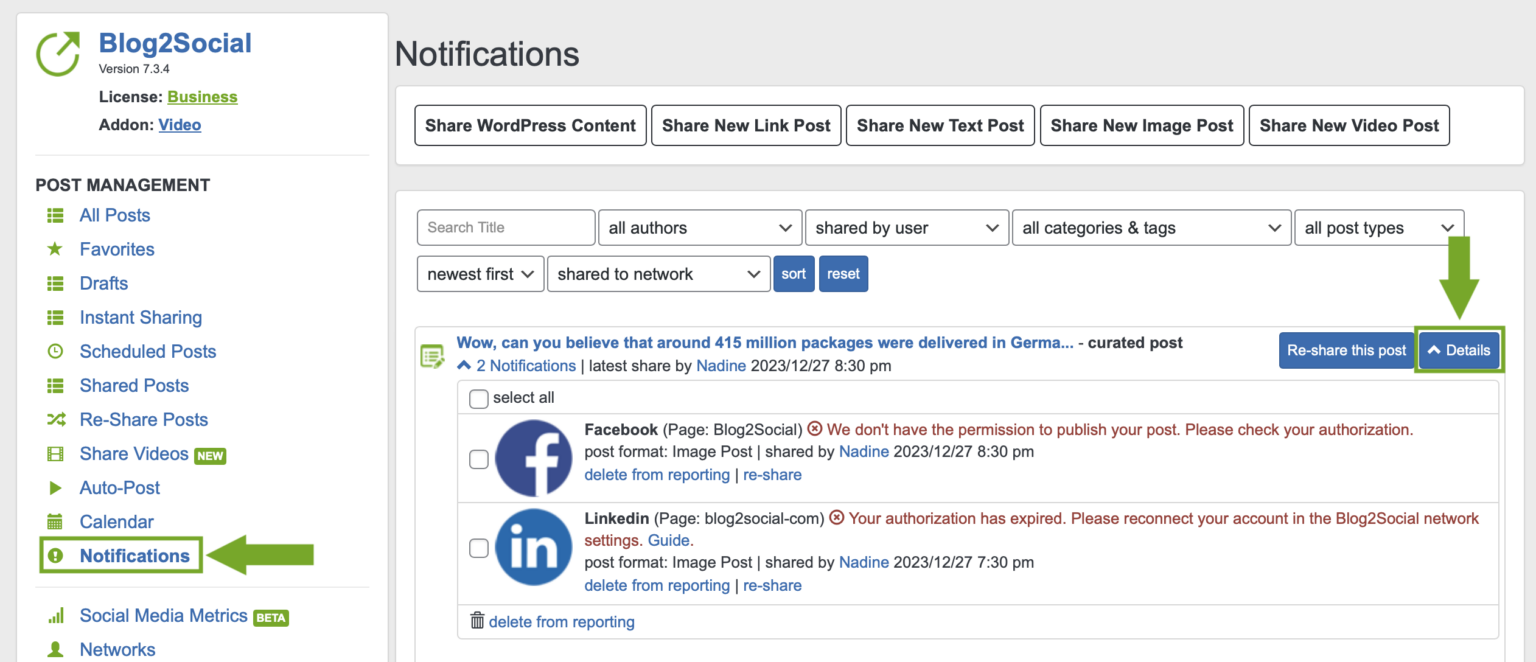This screenshot has width=1536, height=662.
Task: Click the Facebook error status icon
Action: click(815, 430)
